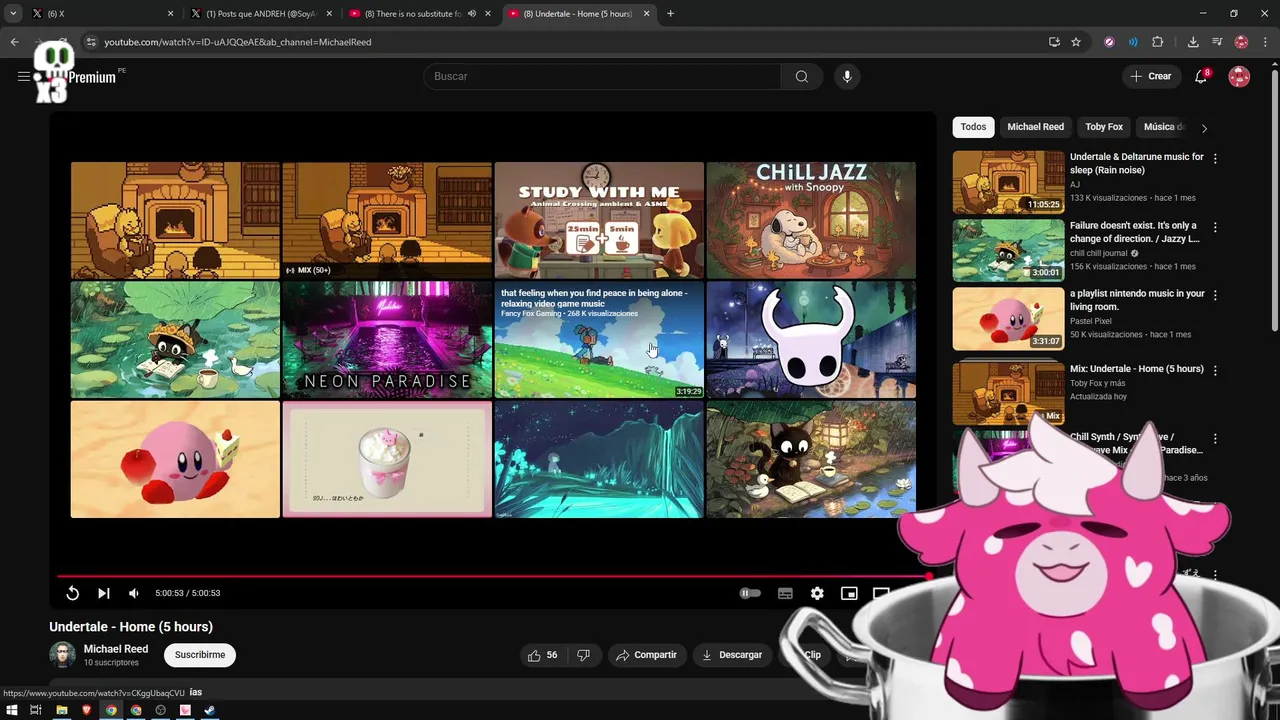Select the Toby Fox filter chip

click(x=1104, y=127)
